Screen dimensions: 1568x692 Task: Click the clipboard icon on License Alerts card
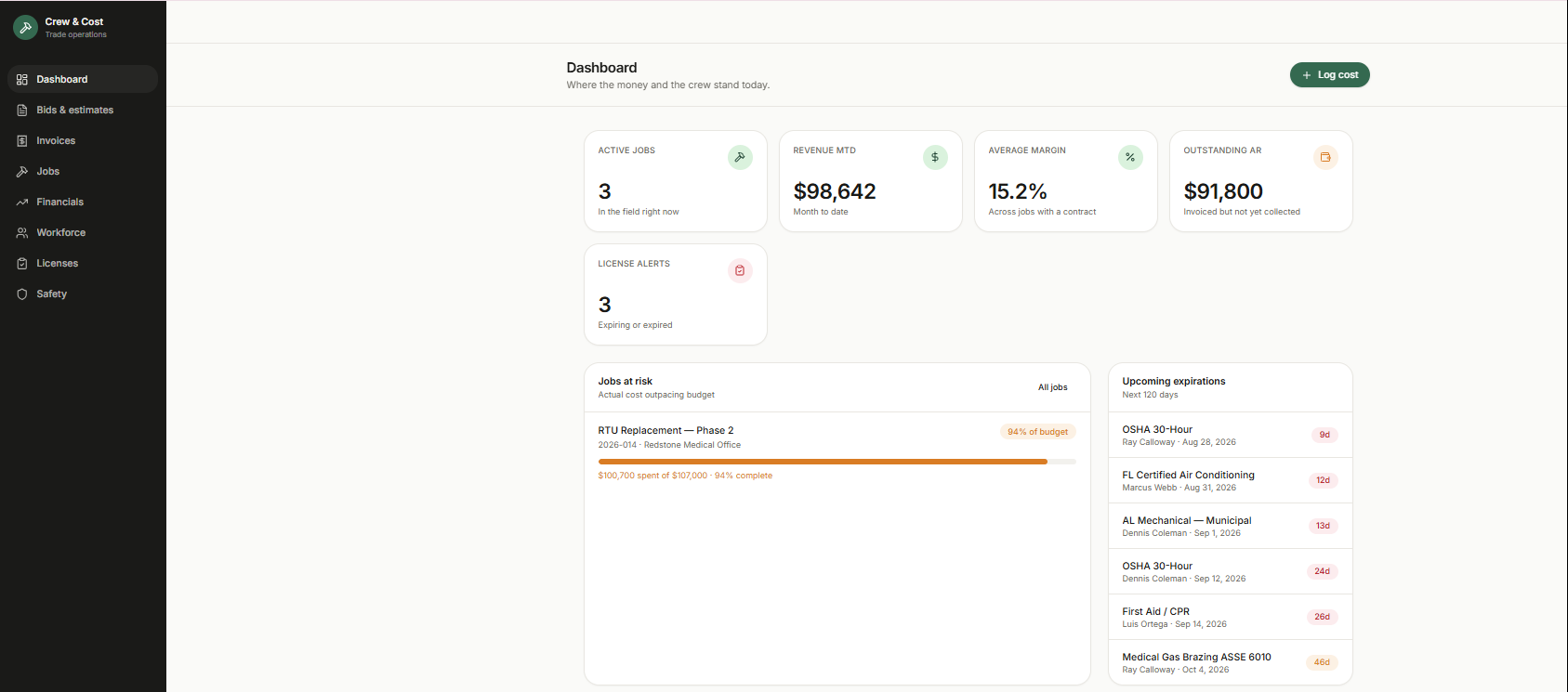coord(740,270)
